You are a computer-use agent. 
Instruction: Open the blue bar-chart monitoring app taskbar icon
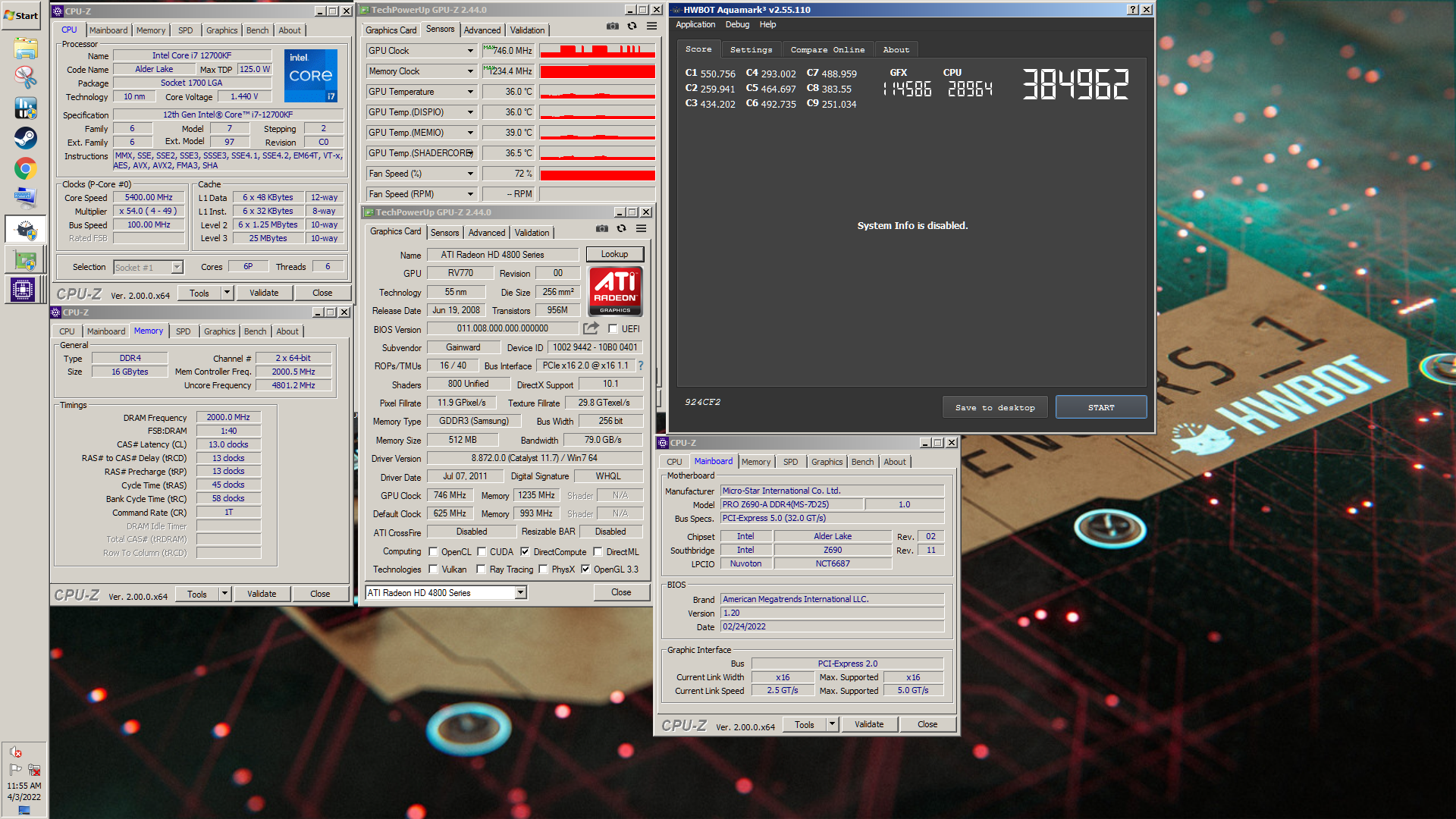pos(25,108)
